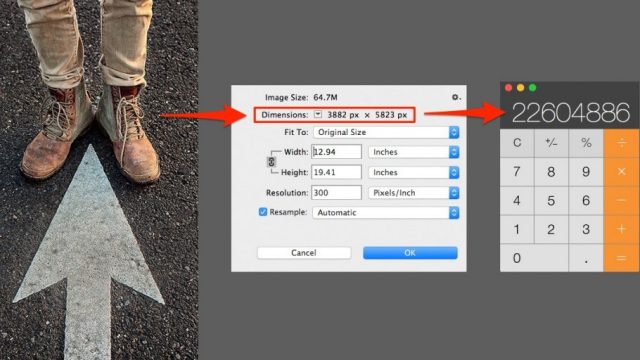Viewport: 640px width, 360px height.
Task: Open the Image Size gear settings menu
Action: [456, 97]
